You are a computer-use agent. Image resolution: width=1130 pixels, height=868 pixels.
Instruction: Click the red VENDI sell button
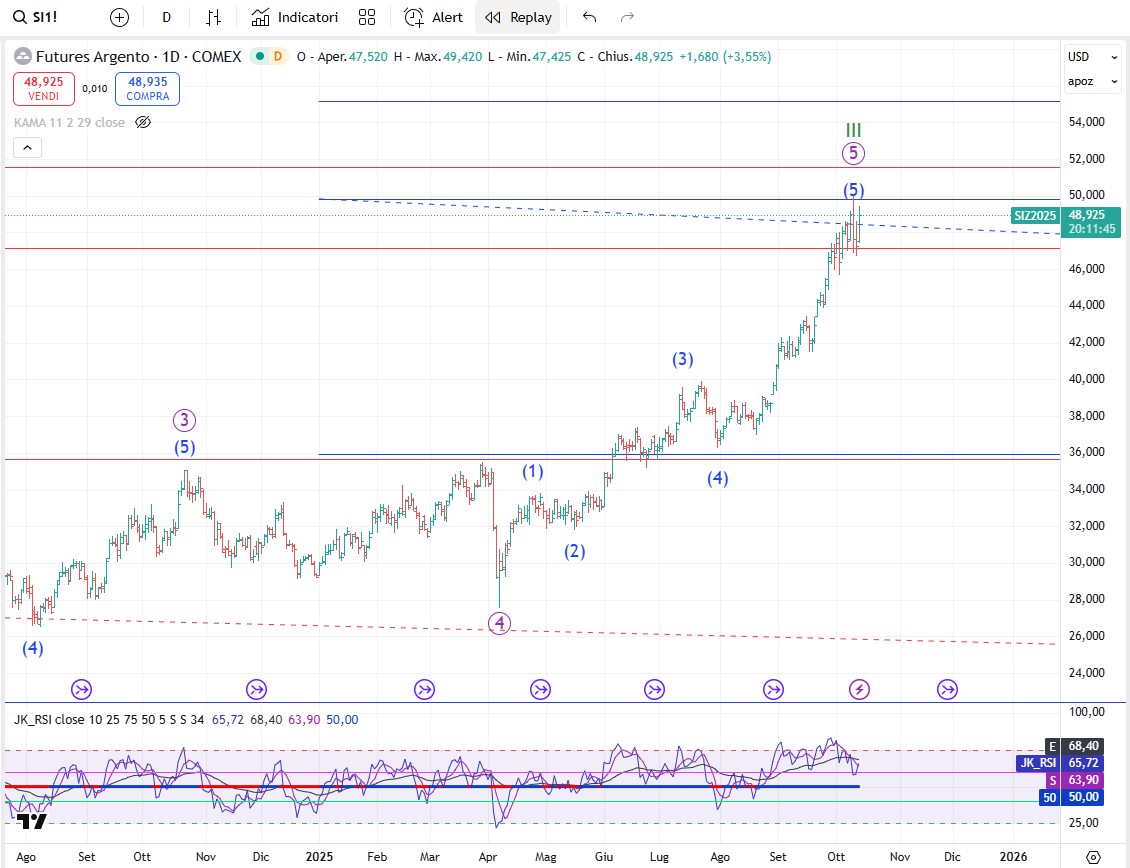tap(43, 89)
